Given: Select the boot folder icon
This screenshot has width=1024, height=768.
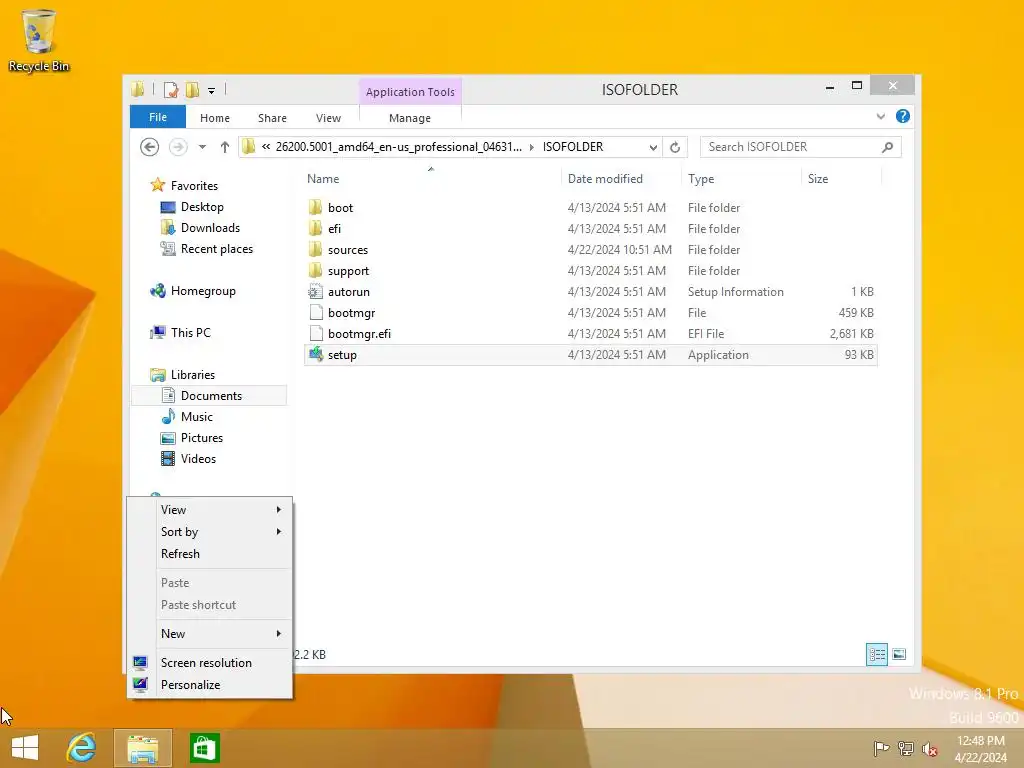Looking at the screenshot, I should pos(315,208).
